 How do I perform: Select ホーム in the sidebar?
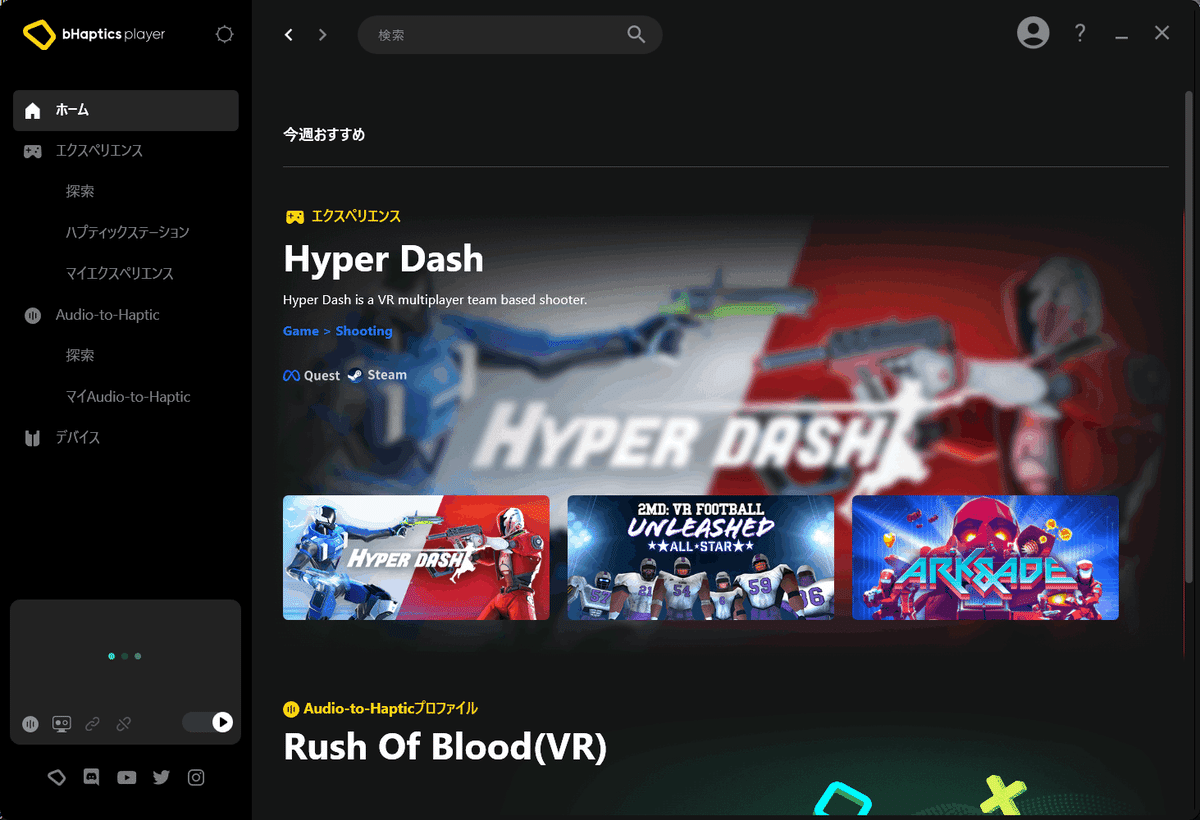[x=126, y=110]
